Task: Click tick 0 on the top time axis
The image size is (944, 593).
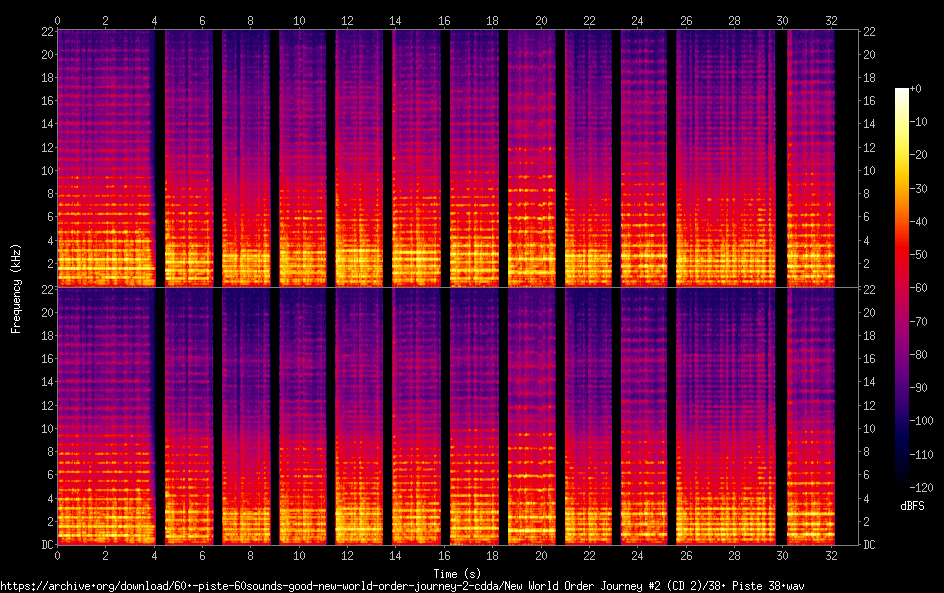Action: point(57,20)
